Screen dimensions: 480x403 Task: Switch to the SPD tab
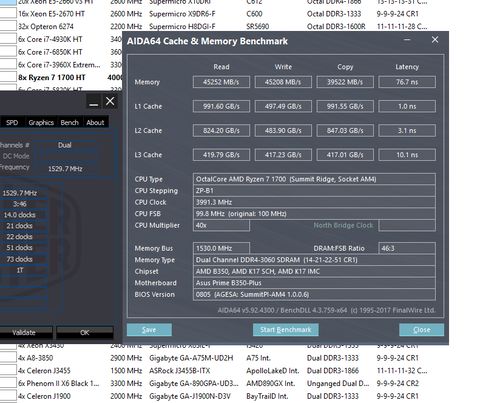coord(12,122)
